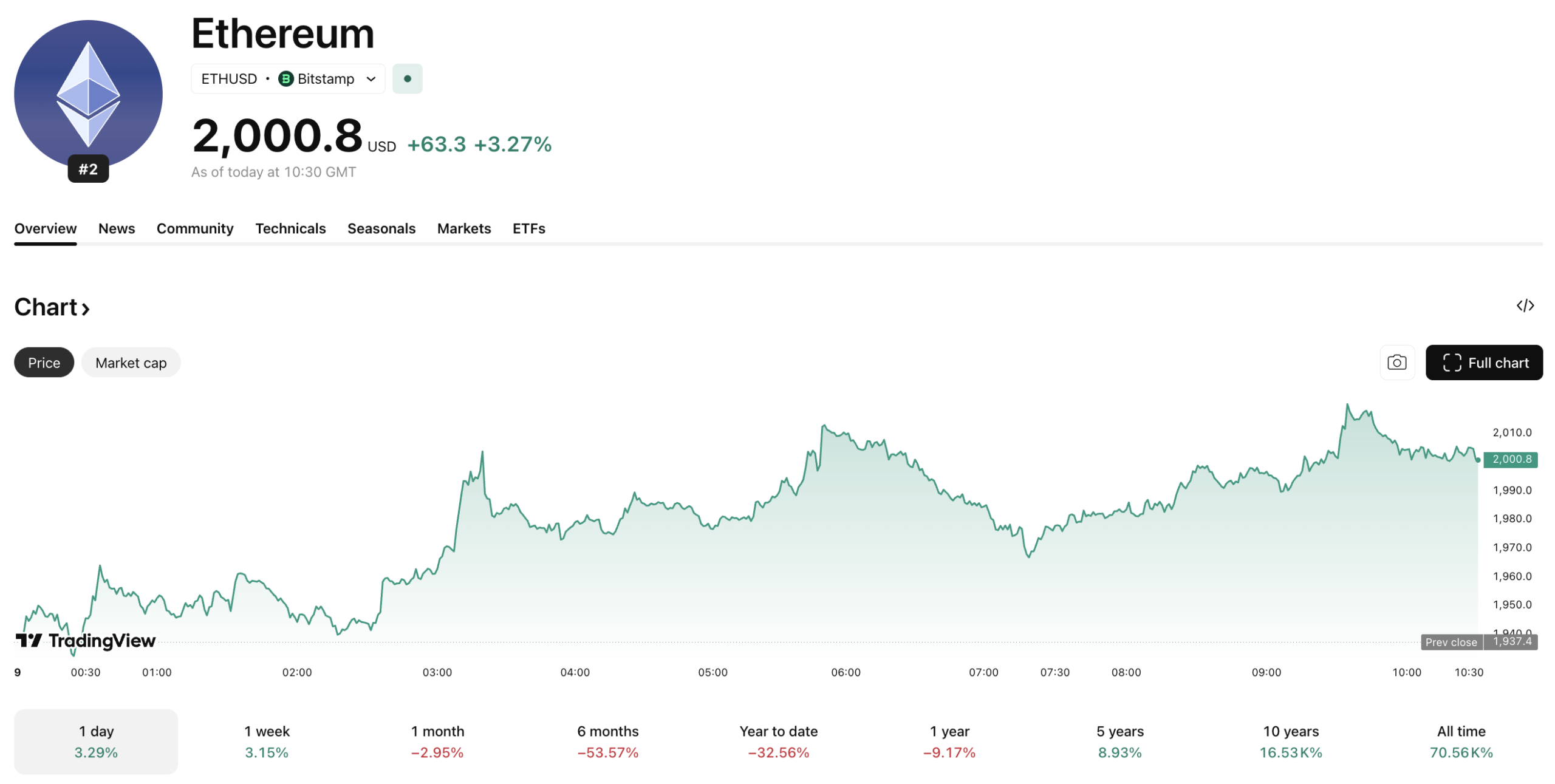The height and width of the screenshot is (784, 1555).
Task: Click the Ethereum title heading
Action: 283,33
